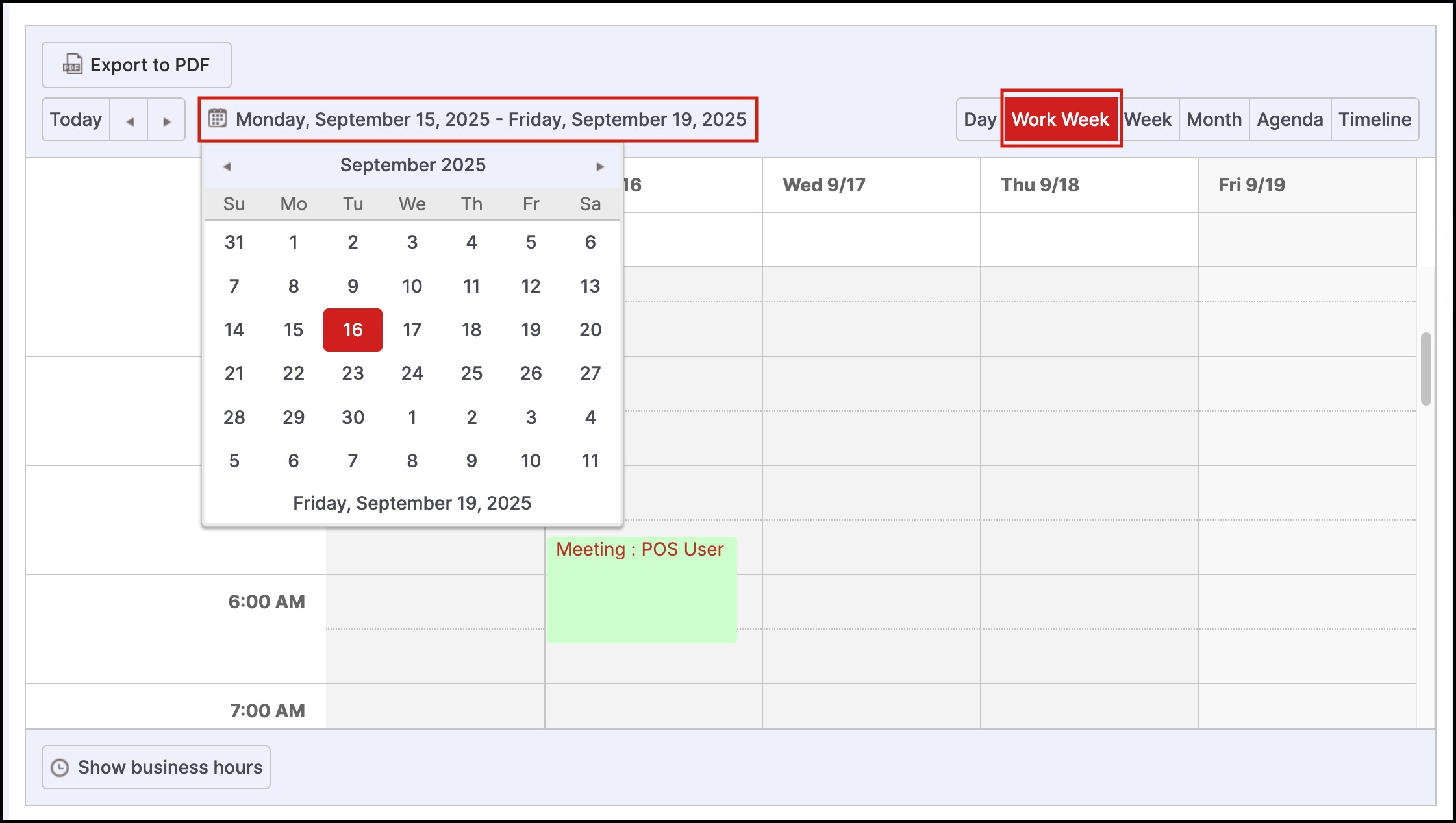Image resolution: width=1456 pixels, height=823 pixels.
Task: Open the green Meeting : POS User event
Action: [641, 589]
